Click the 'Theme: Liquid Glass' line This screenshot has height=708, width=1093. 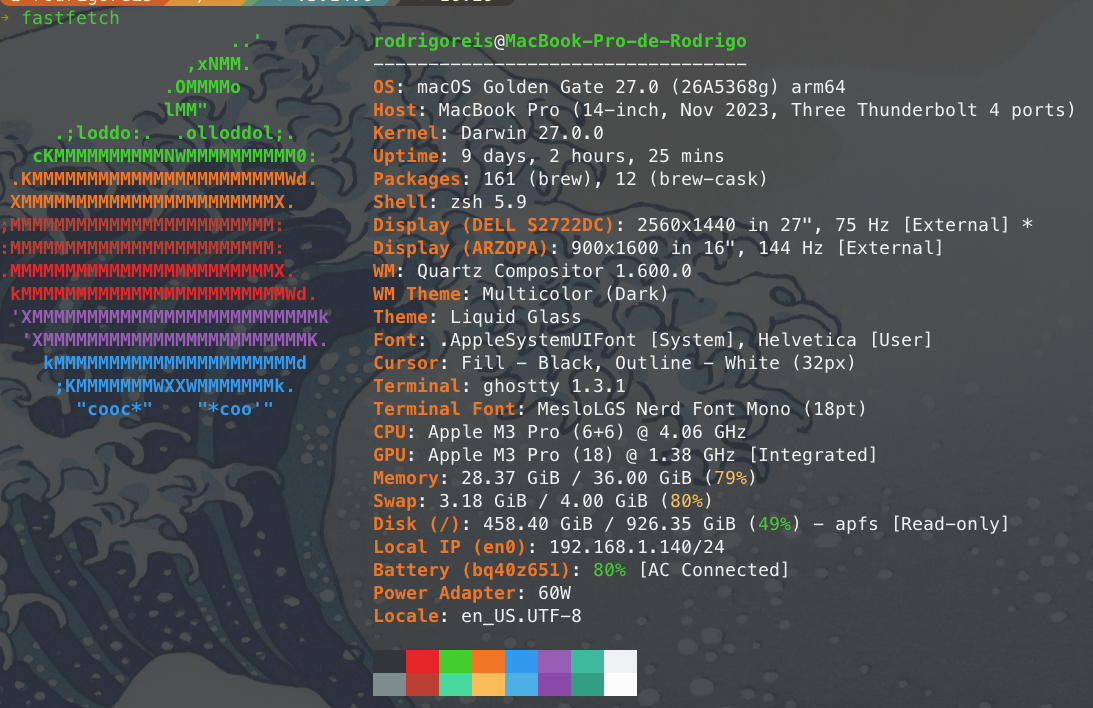(x=477, y=317)
